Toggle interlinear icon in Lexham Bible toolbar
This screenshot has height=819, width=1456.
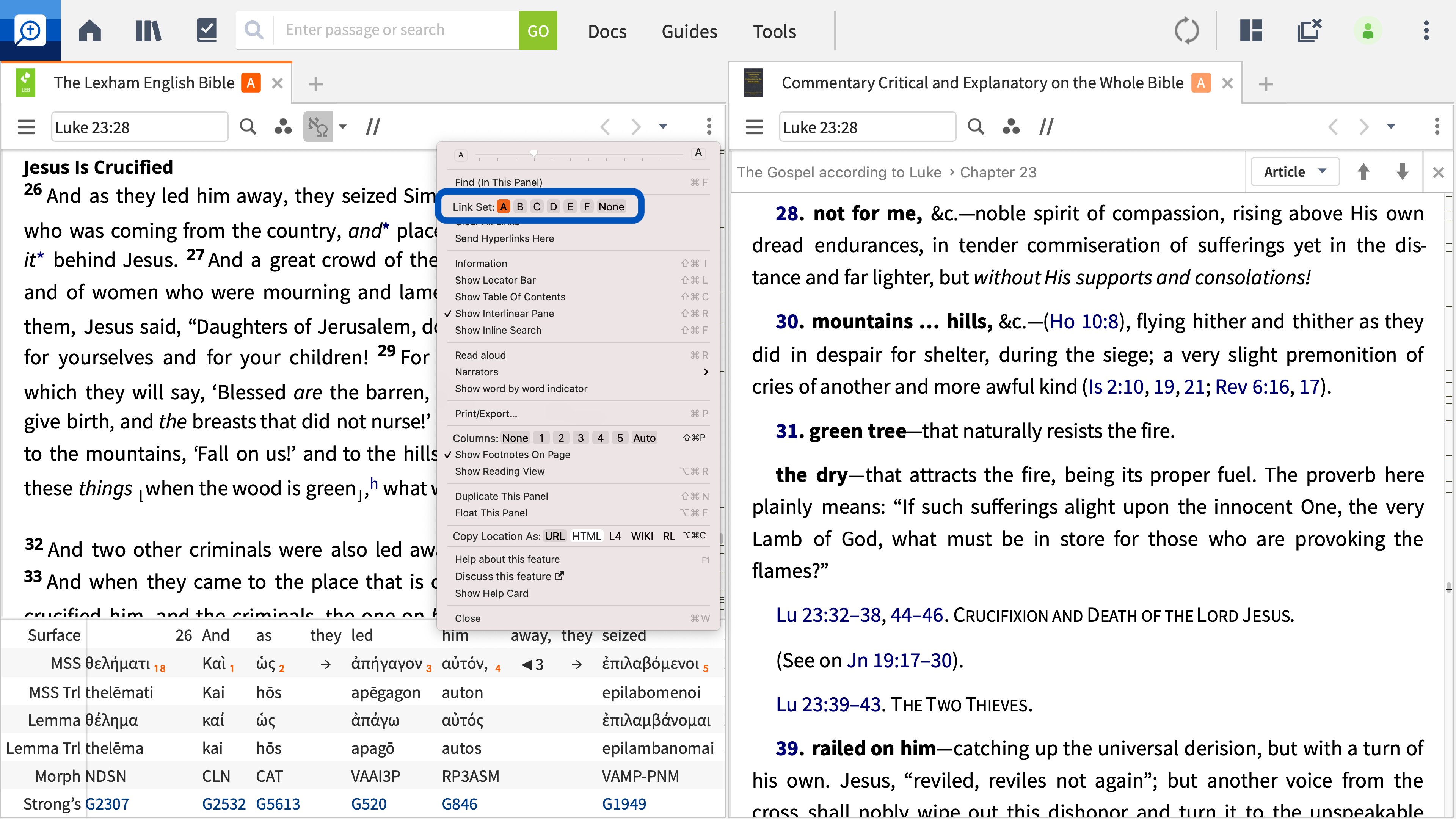click(318, 127)
